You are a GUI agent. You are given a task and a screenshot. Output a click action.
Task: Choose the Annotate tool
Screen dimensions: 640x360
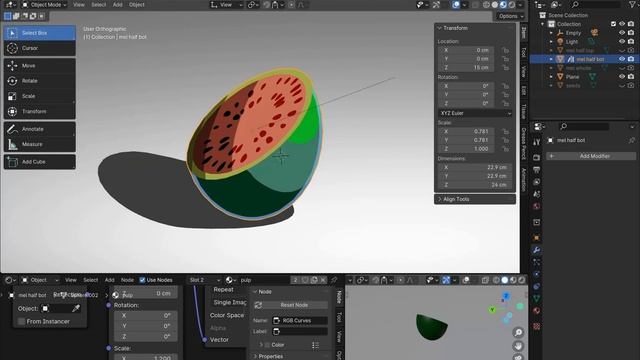pyautogui.click(x=40, y=129)
